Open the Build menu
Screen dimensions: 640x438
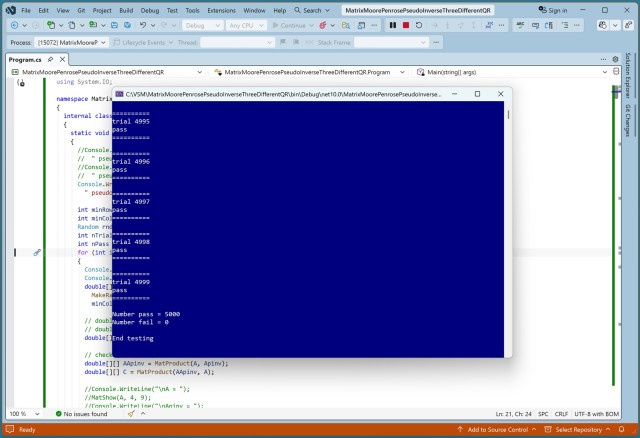coord(127,9)
